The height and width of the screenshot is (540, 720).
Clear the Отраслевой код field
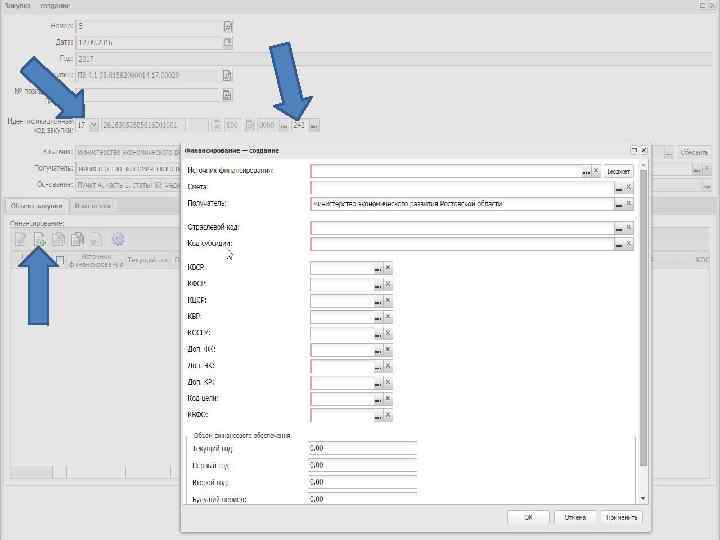click(629, 228)
